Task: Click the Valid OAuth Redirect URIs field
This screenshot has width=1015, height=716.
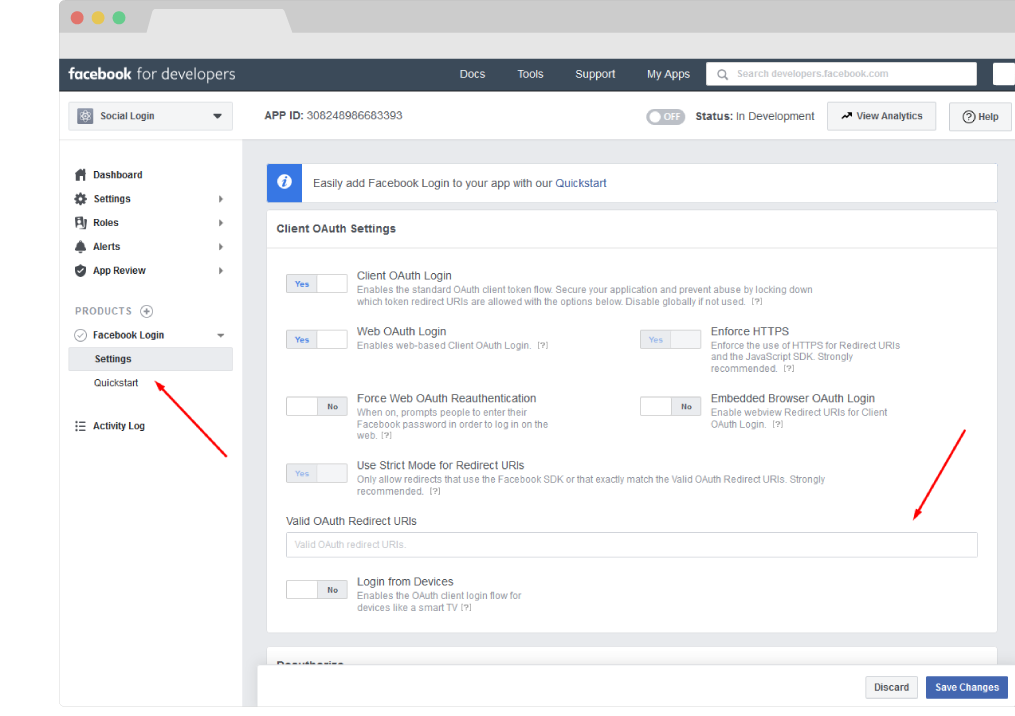Action: coord(631,545)
